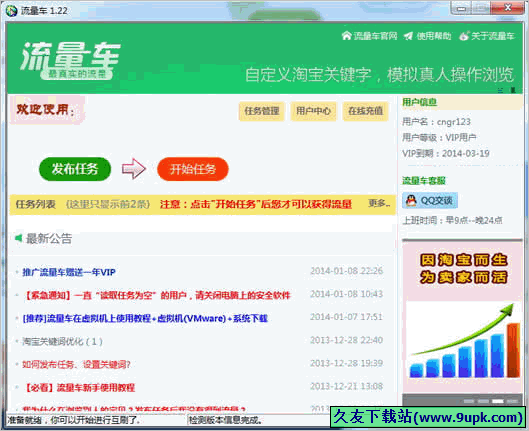
Task: Open the 用户中心 tab
Action: [x=313, y=111]
